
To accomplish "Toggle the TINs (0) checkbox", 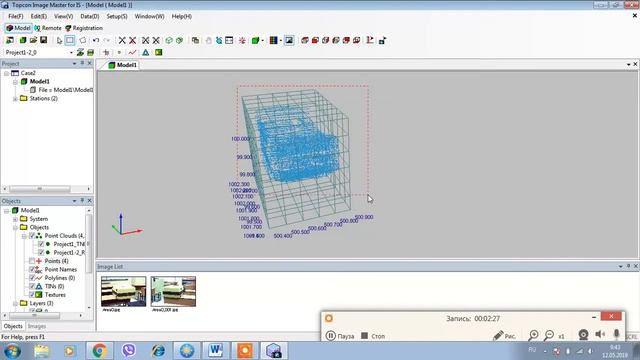I will 32,286.
